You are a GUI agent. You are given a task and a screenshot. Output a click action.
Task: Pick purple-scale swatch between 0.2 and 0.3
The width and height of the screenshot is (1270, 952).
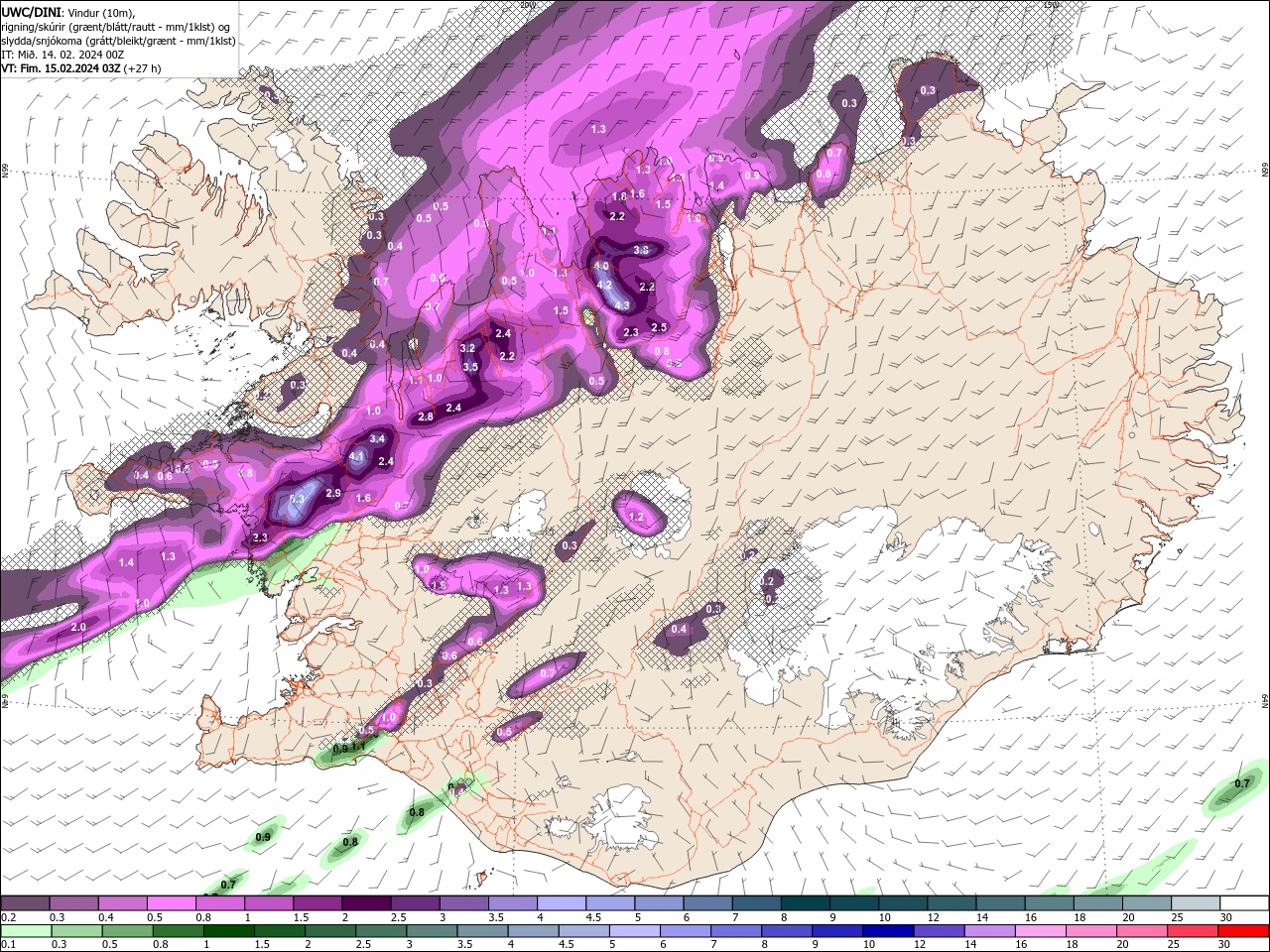point(25,903)
